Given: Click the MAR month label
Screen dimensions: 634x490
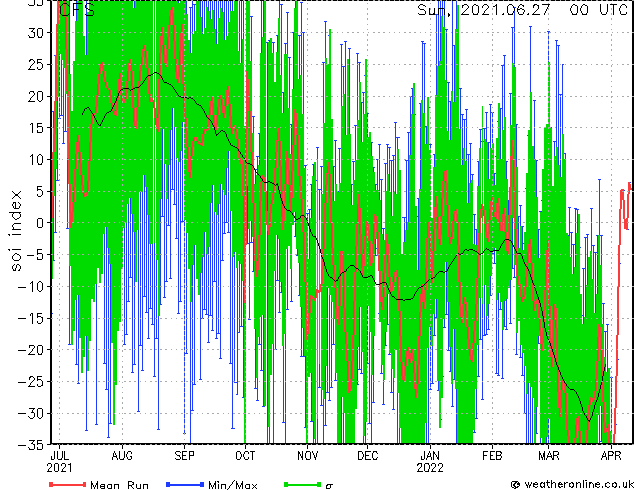Looking at the screenshot, I should pyautogui.click(x=549, y=456).
